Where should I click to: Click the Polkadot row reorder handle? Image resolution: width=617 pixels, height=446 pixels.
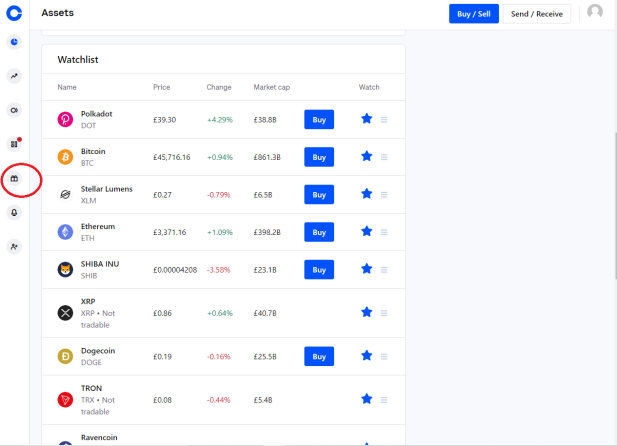[384, 119]
